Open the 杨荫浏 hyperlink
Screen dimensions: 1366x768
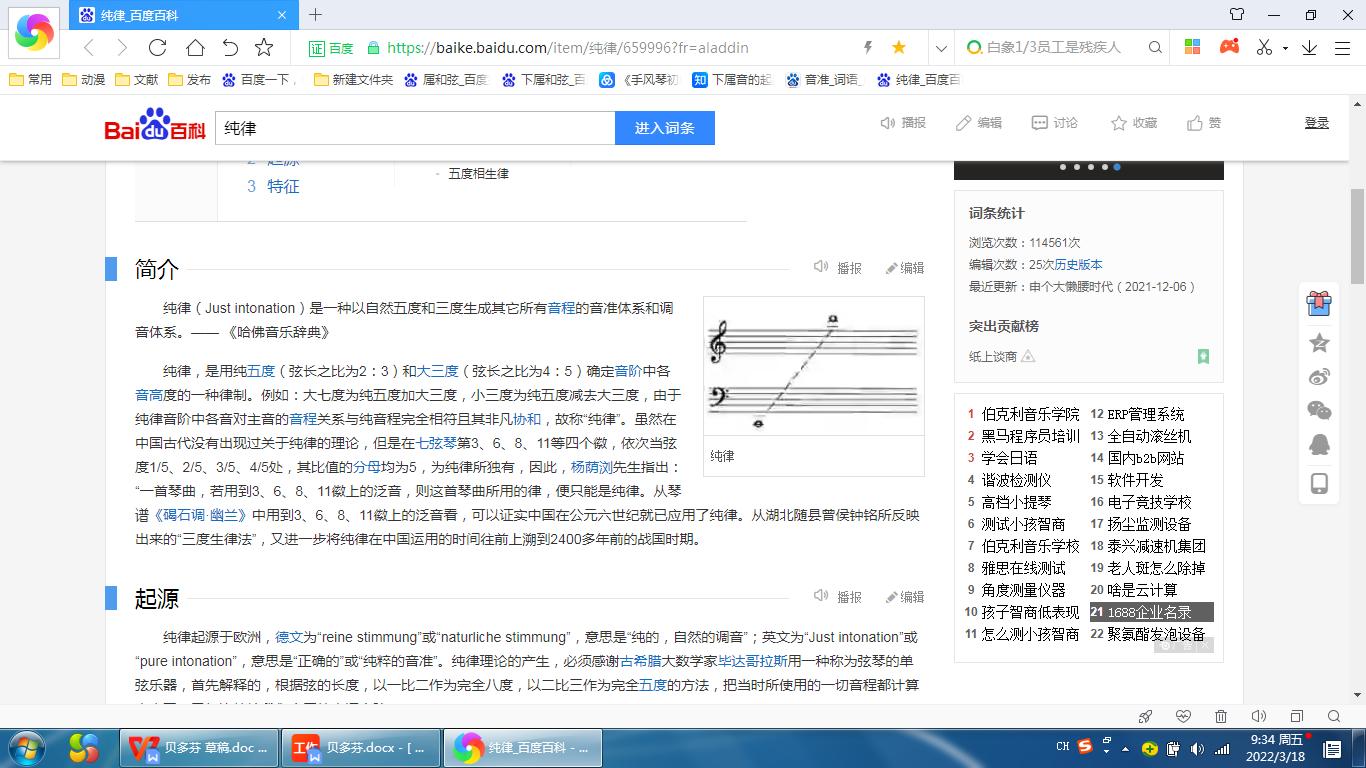pyautogui.click(x=591, y=467)
